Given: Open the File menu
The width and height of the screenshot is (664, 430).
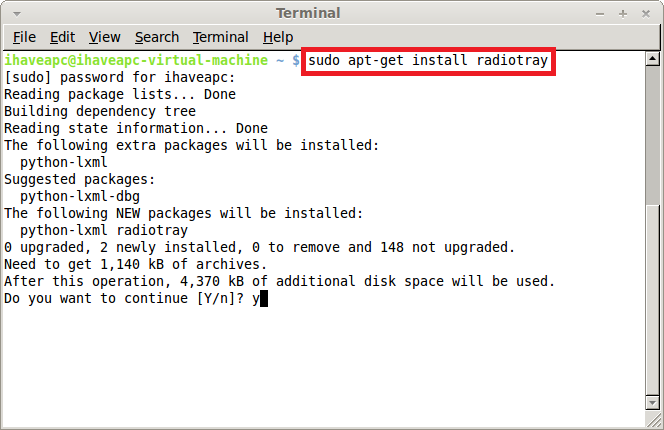Looking at the screenshot, I should (24, 37).
